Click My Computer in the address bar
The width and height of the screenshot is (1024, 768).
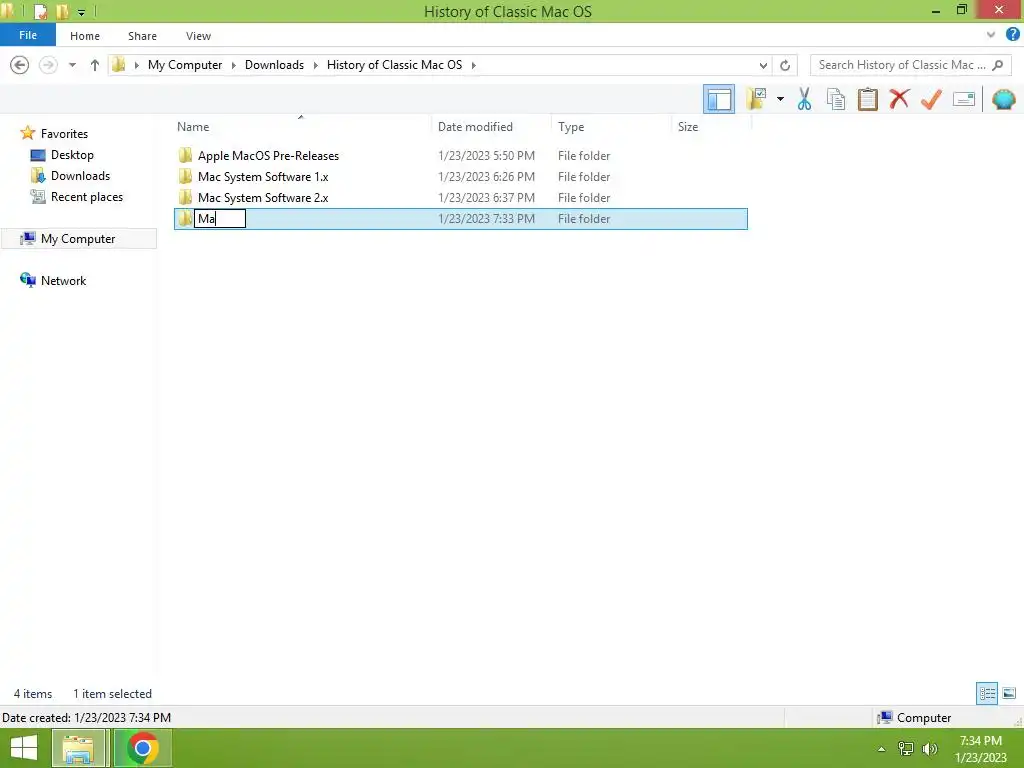(185, 65)
